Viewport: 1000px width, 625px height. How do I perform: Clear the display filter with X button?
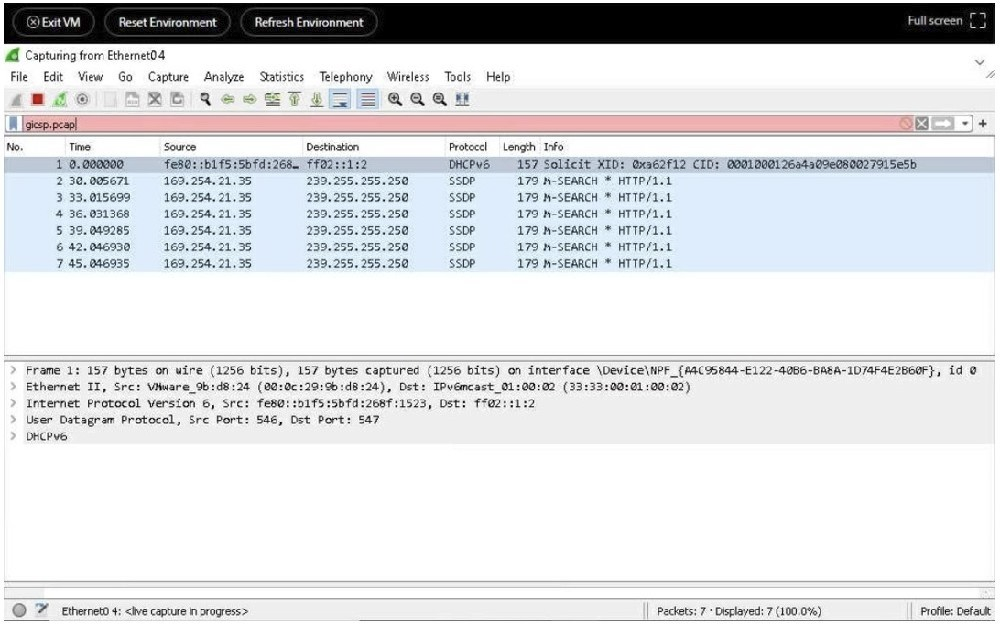pyautogui.click(x=922, y=124)
